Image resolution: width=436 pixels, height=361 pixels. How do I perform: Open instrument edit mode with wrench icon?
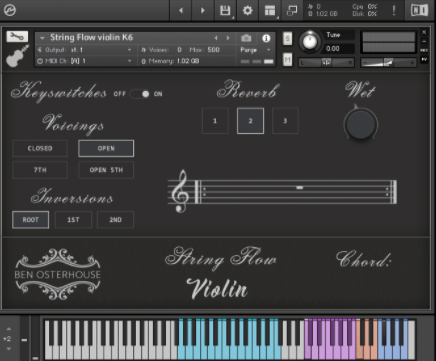tap(17, 36)
